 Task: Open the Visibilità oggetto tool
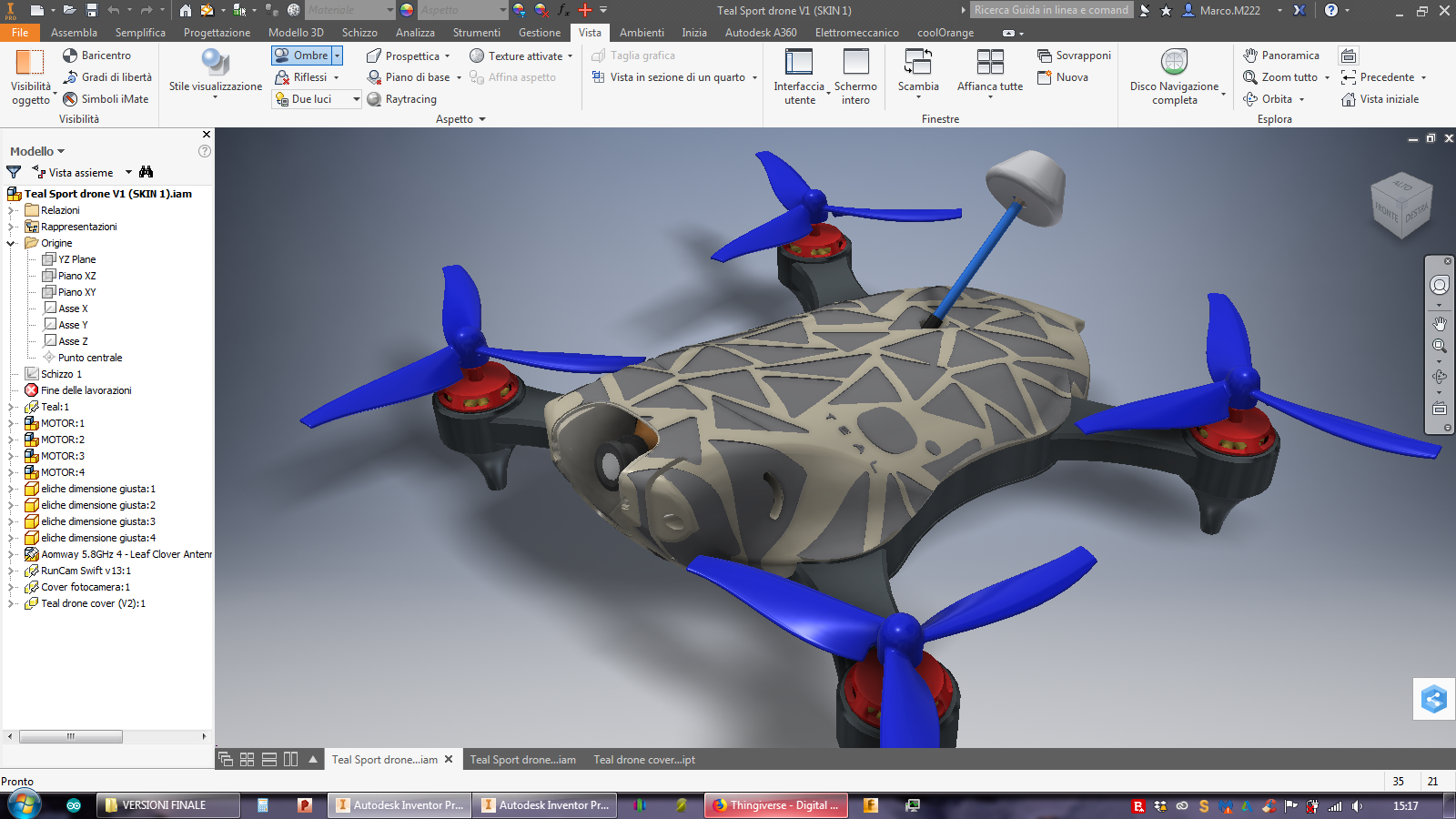[x=31, y=77]
